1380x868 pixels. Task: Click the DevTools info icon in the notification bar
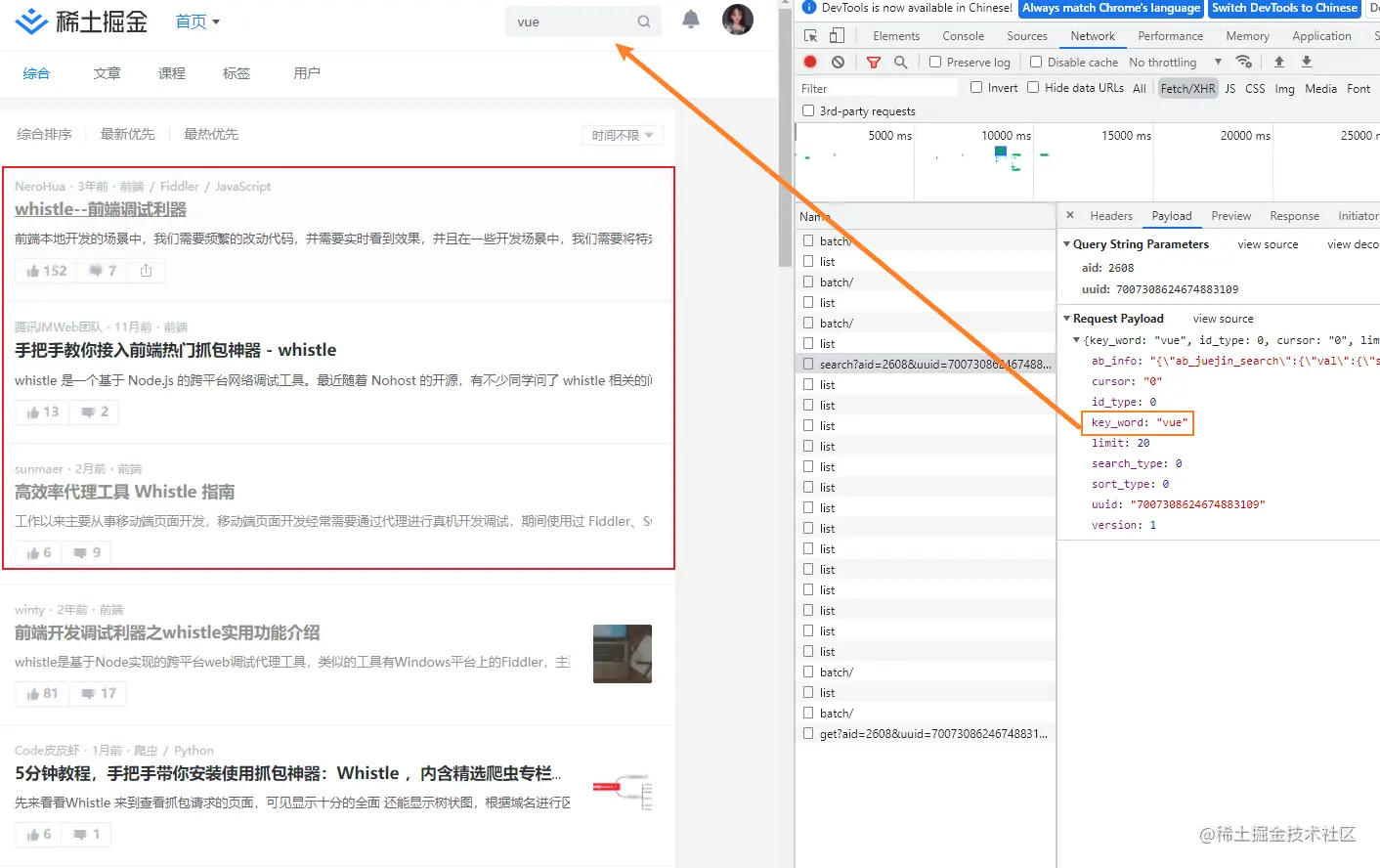[808, 7]
